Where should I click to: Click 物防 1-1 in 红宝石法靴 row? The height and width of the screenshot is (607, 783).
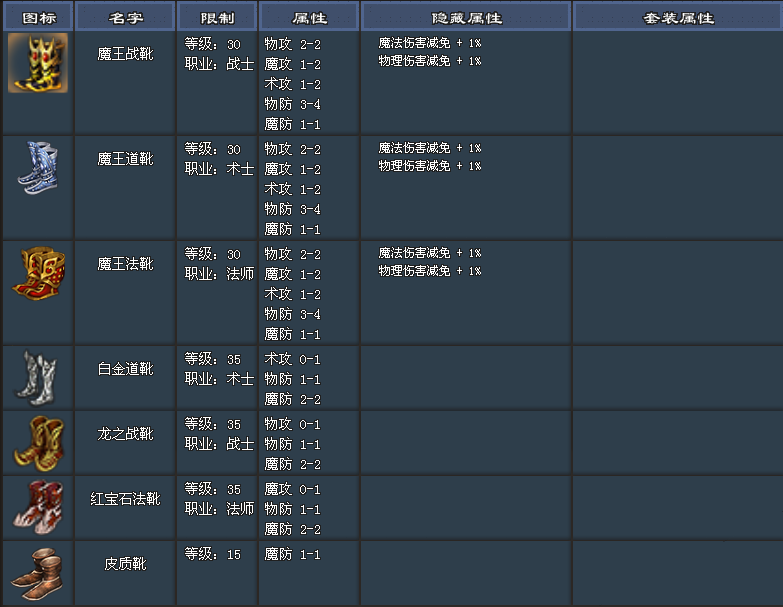[x=293, y=509]
